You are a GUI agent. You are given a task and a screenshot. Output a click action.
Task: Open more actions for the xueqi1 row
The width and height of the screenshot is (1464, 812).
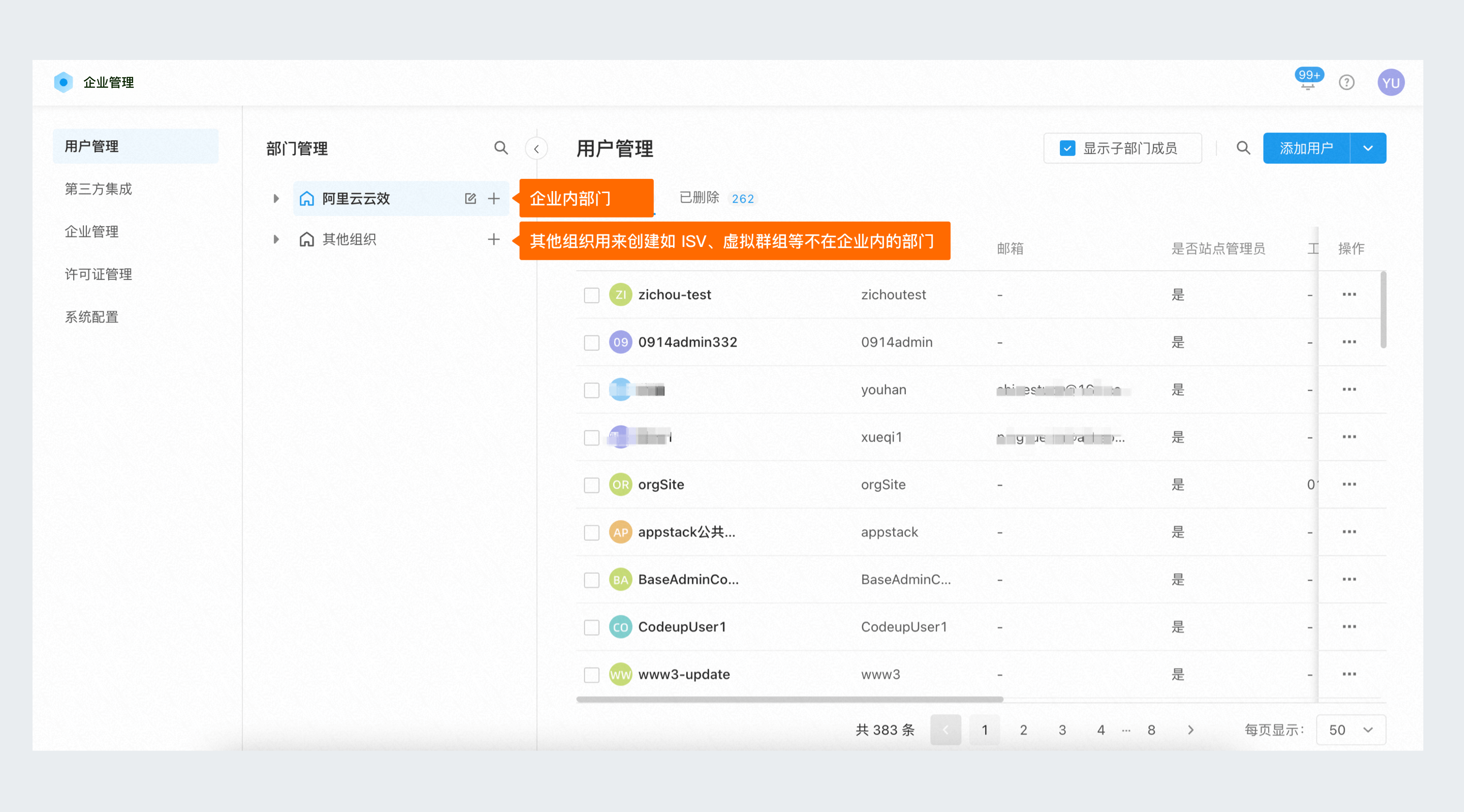pos(1349,437)
